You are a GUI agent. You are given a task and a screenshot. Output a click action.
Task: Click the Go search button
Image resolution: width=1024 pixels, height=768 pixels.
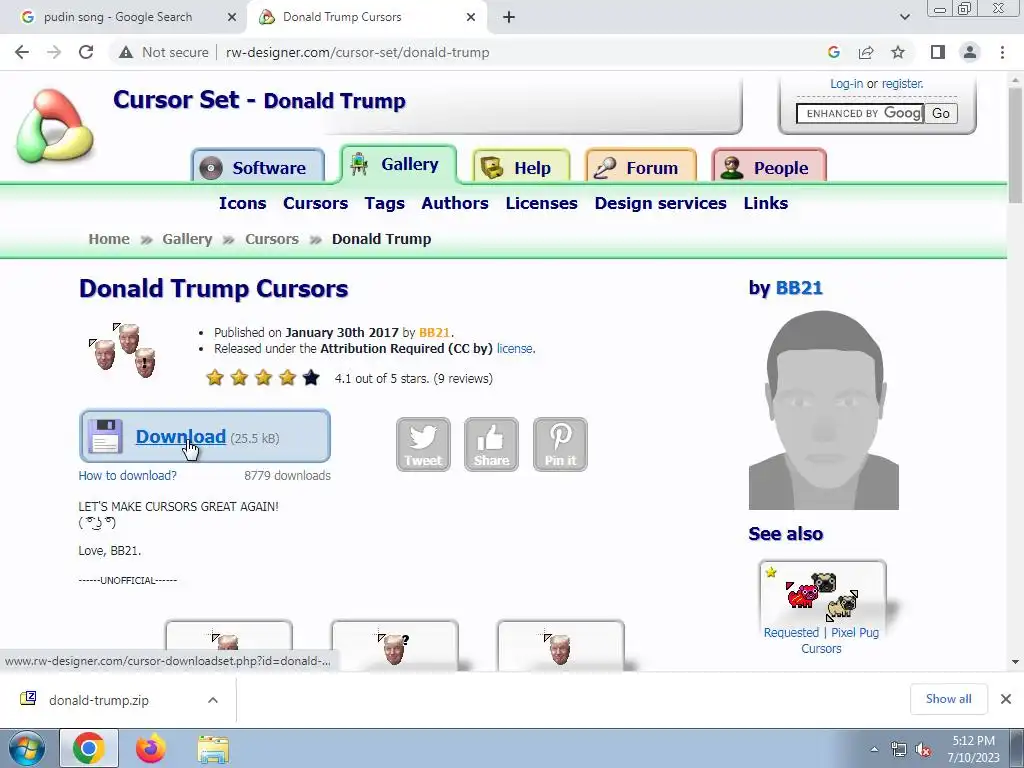941,113
